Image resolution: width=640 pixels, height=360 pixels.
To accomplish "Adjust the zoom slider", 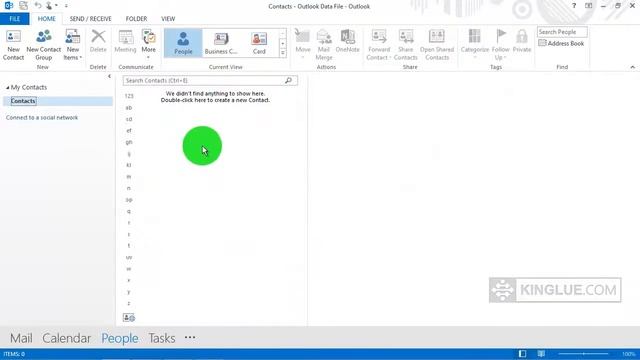I will [584, 354].
